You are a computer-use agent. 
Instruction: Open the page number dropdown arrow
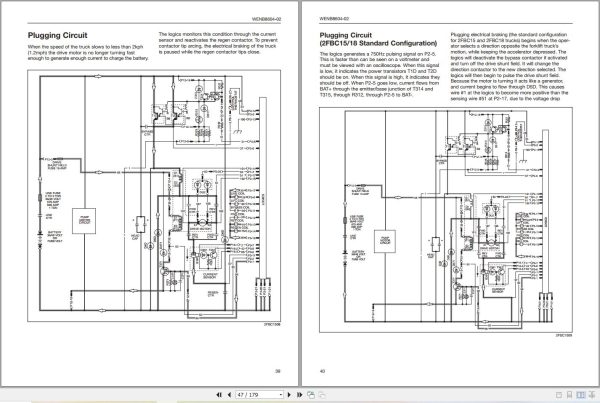pos(281,395)
